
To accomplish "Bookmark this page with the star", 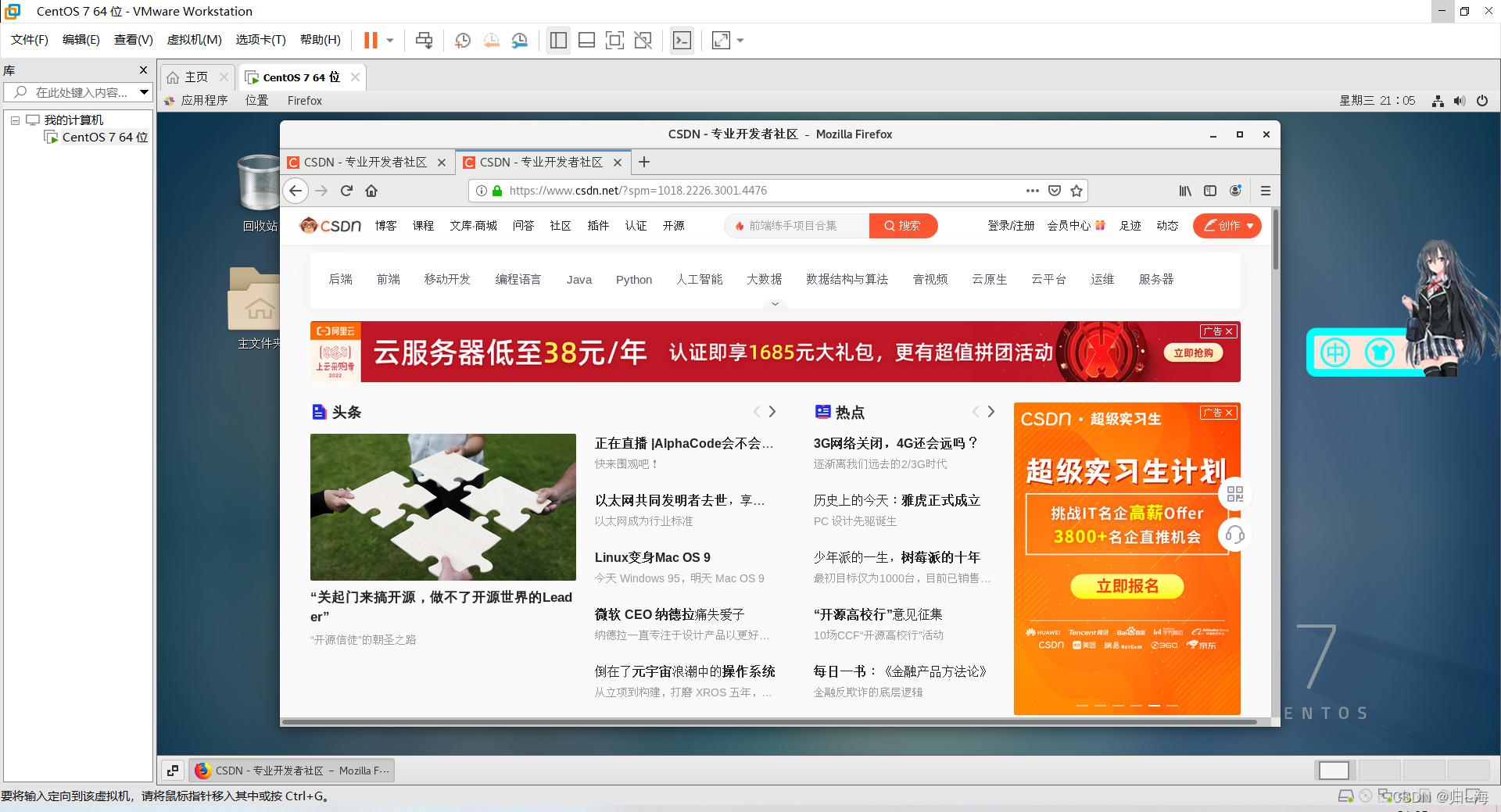I will pos(1076,190).
